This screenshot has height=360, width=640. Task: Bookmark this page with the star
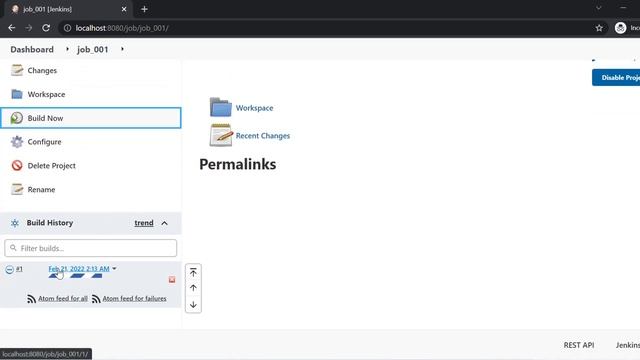click(x=599, y=28)
